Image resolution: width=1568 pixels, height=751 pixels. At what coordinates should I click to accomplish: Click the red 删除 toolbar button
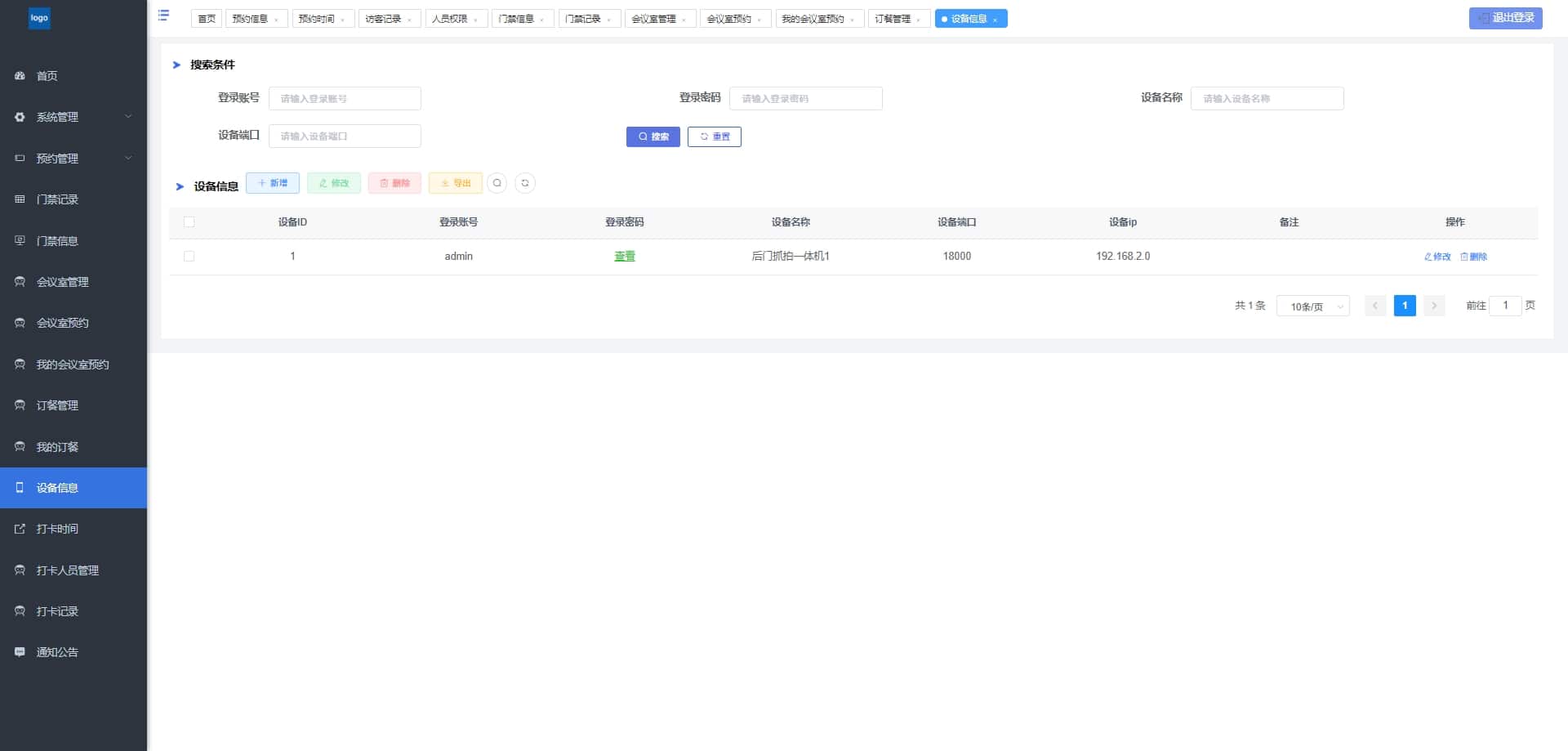(394, 183)
